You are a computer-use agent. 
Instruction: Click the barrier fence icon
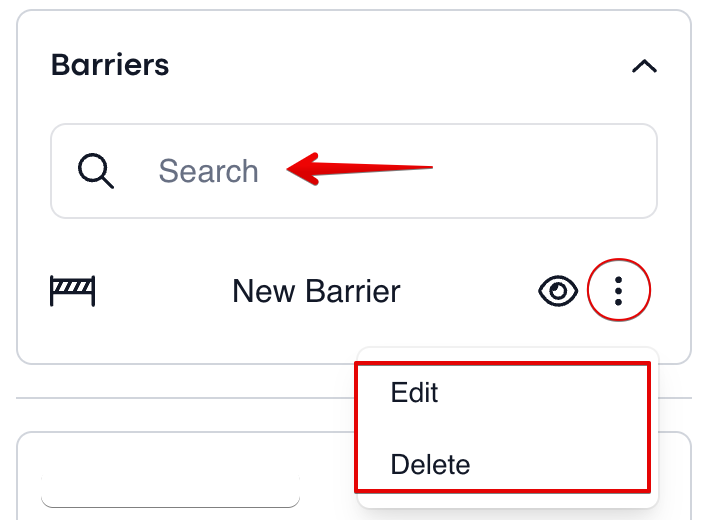coord(72,291)
